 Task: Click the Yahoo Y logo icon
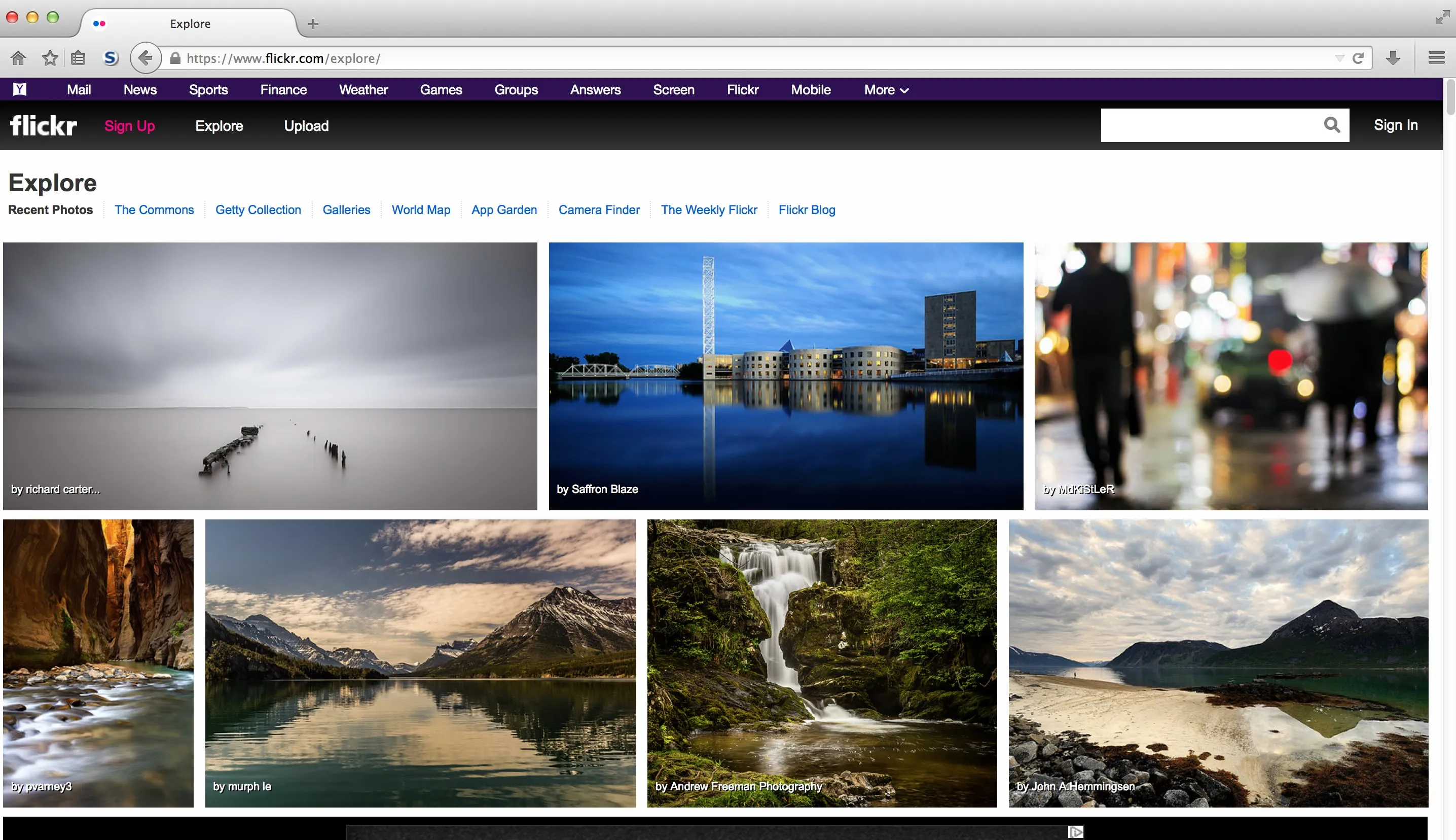[x=20, y=89]
